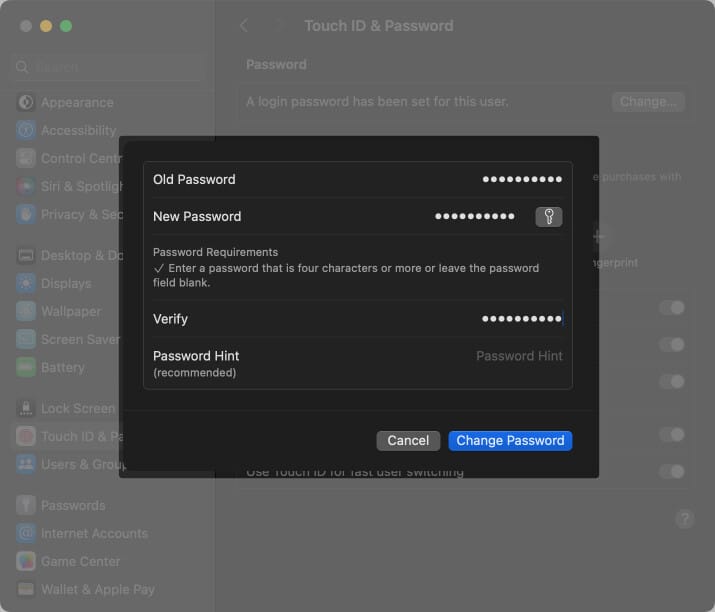The height and width of the screenshot is (612, 715).
Task: Open Siri & Spotlight sidebar icon
Action: click(x=26, y=186)
